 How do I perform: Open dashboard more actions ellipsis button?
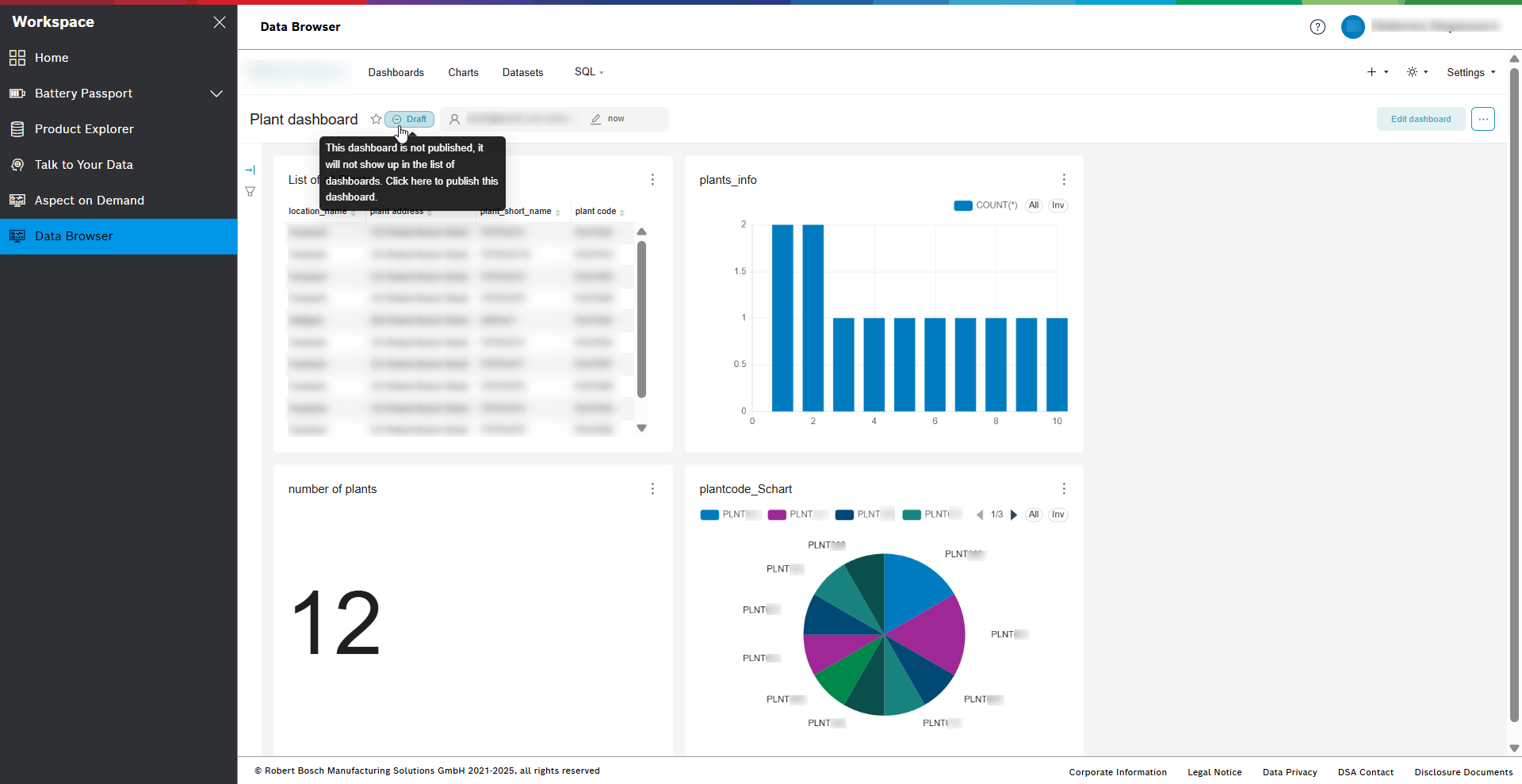tap(1482, 119)
